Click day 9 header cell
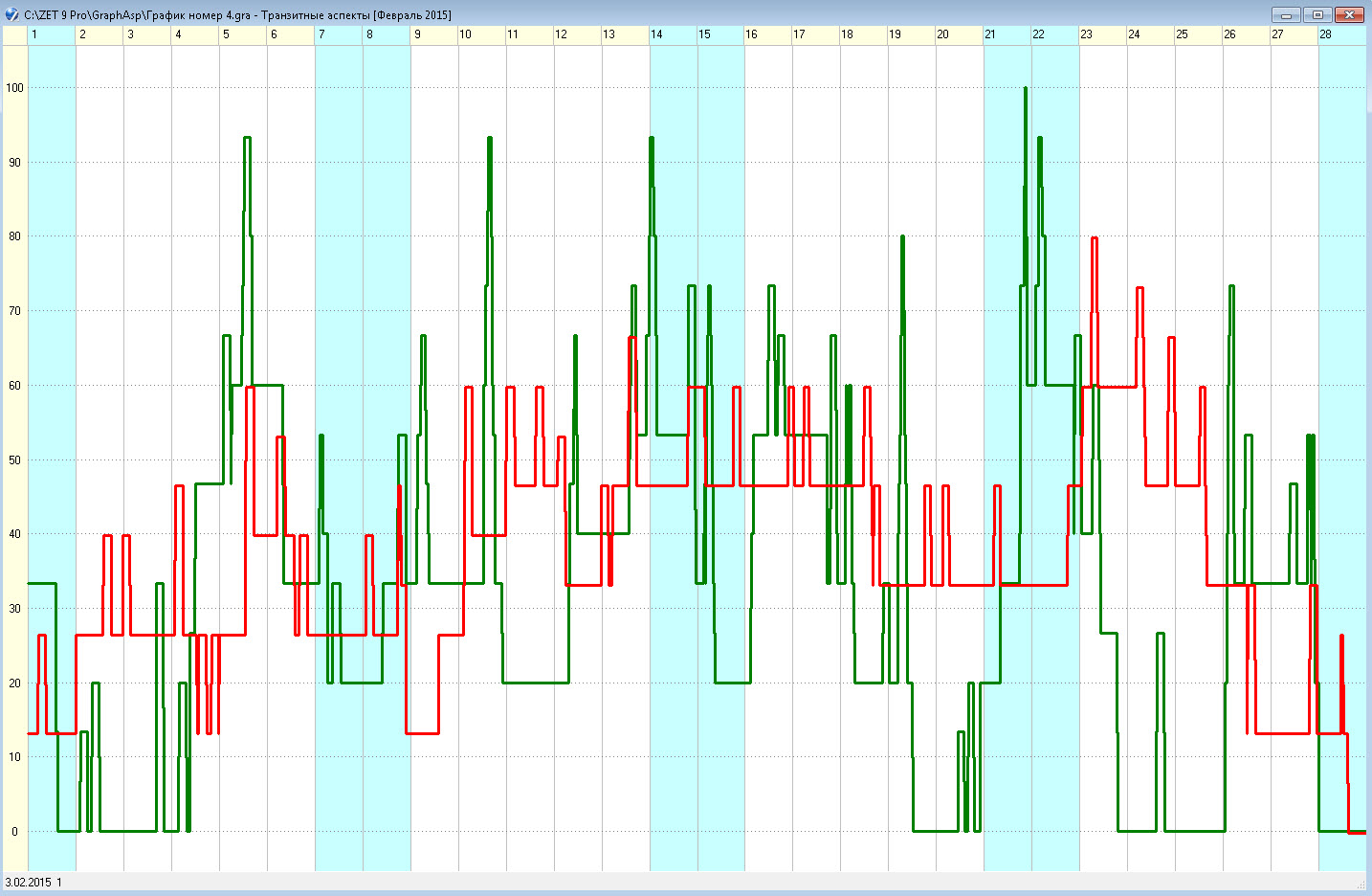Image resolution: width=1372 pixels, height=896 pixels. [434, 34]
